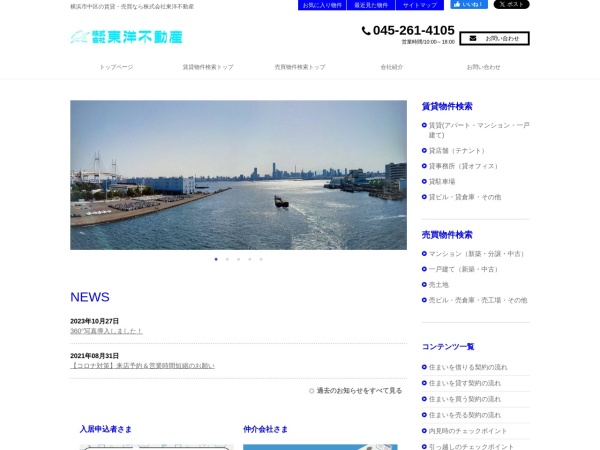
Task: Click the Facebook いいね! thumbs-up button
Action: coord(469,4)
